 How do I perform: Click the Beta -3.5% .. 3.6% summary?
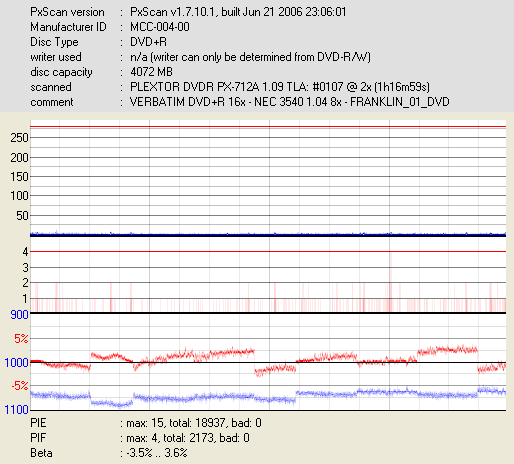click(x=109, y=453)
